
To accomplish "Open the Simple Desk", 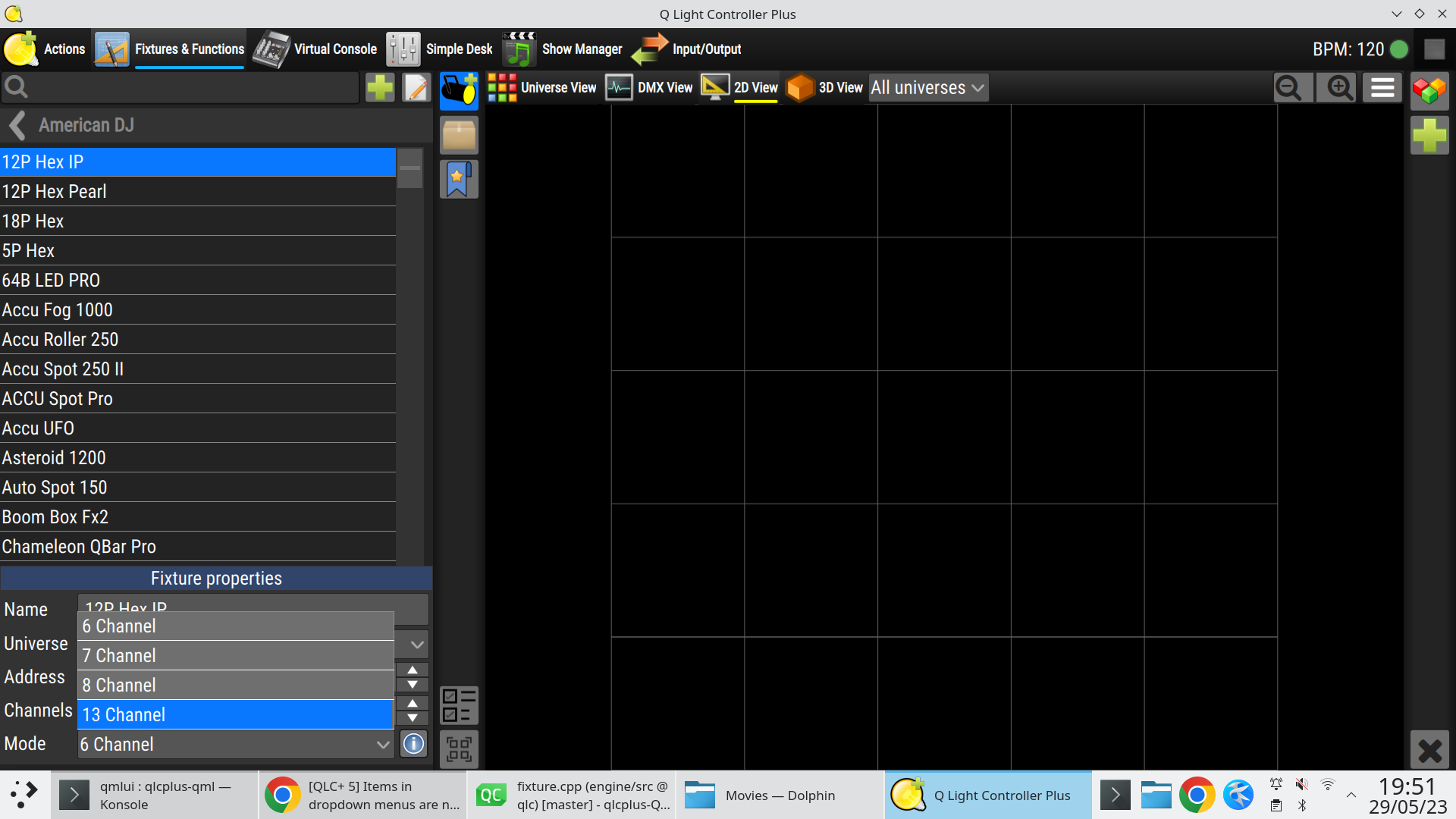I will 438,49.
